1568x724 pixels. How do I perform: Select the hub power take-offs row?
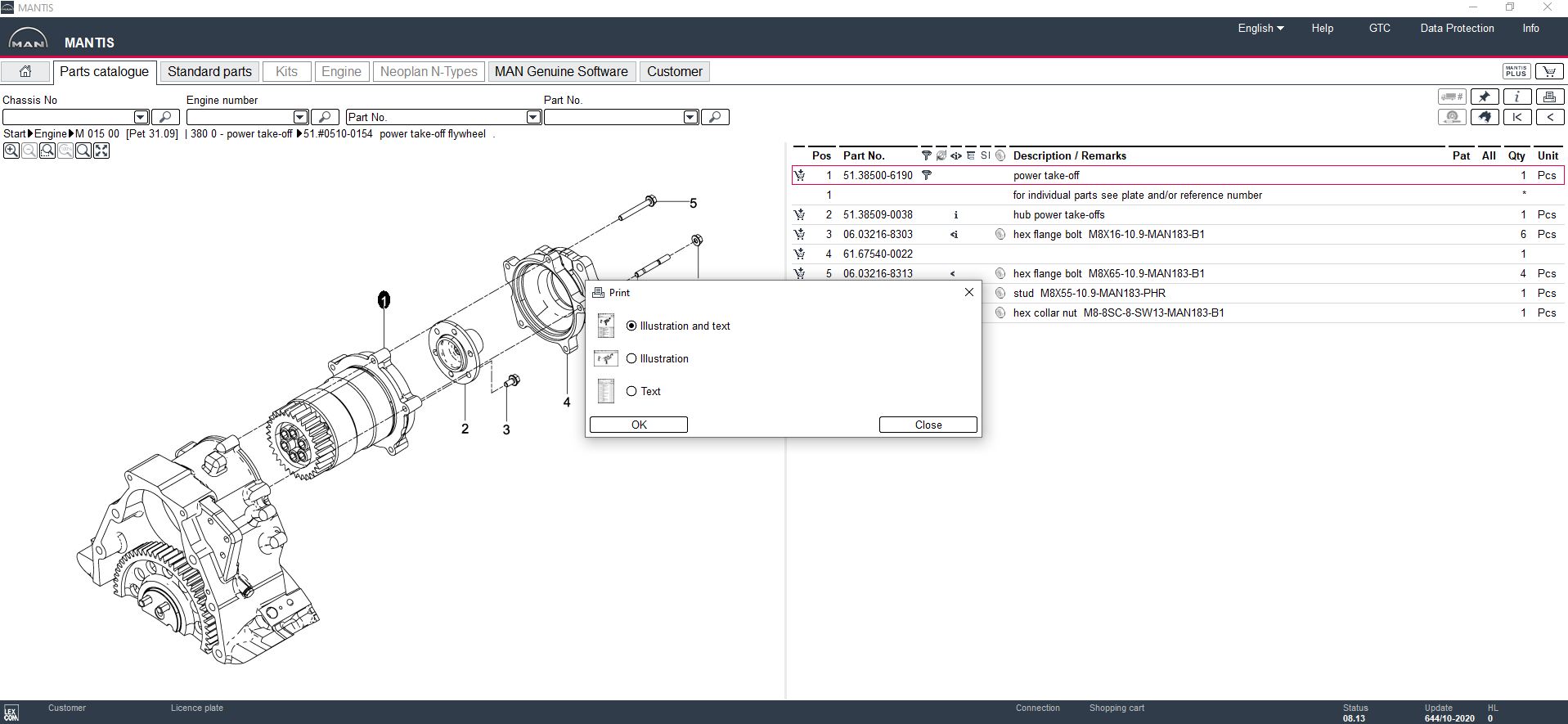(1058, 214)
